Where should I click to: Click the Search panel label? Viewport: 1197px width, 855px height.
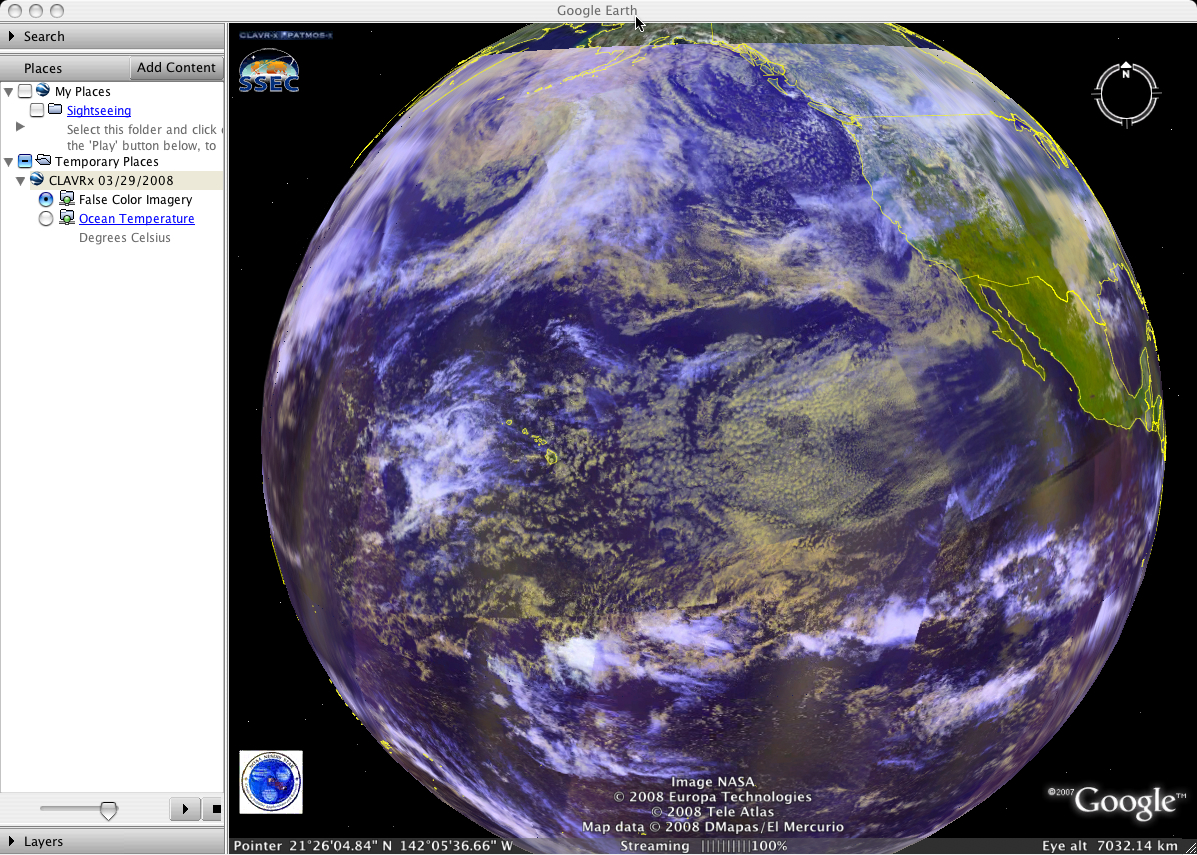pyautogui.click(x=44, y=36)
